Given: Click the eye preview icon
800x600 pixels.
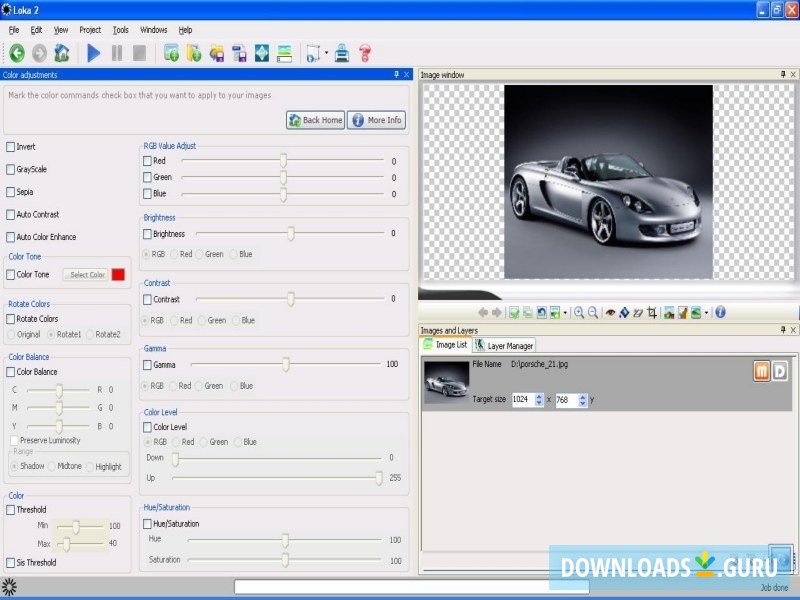Looking at the screenshot, I should click(611, 312).
